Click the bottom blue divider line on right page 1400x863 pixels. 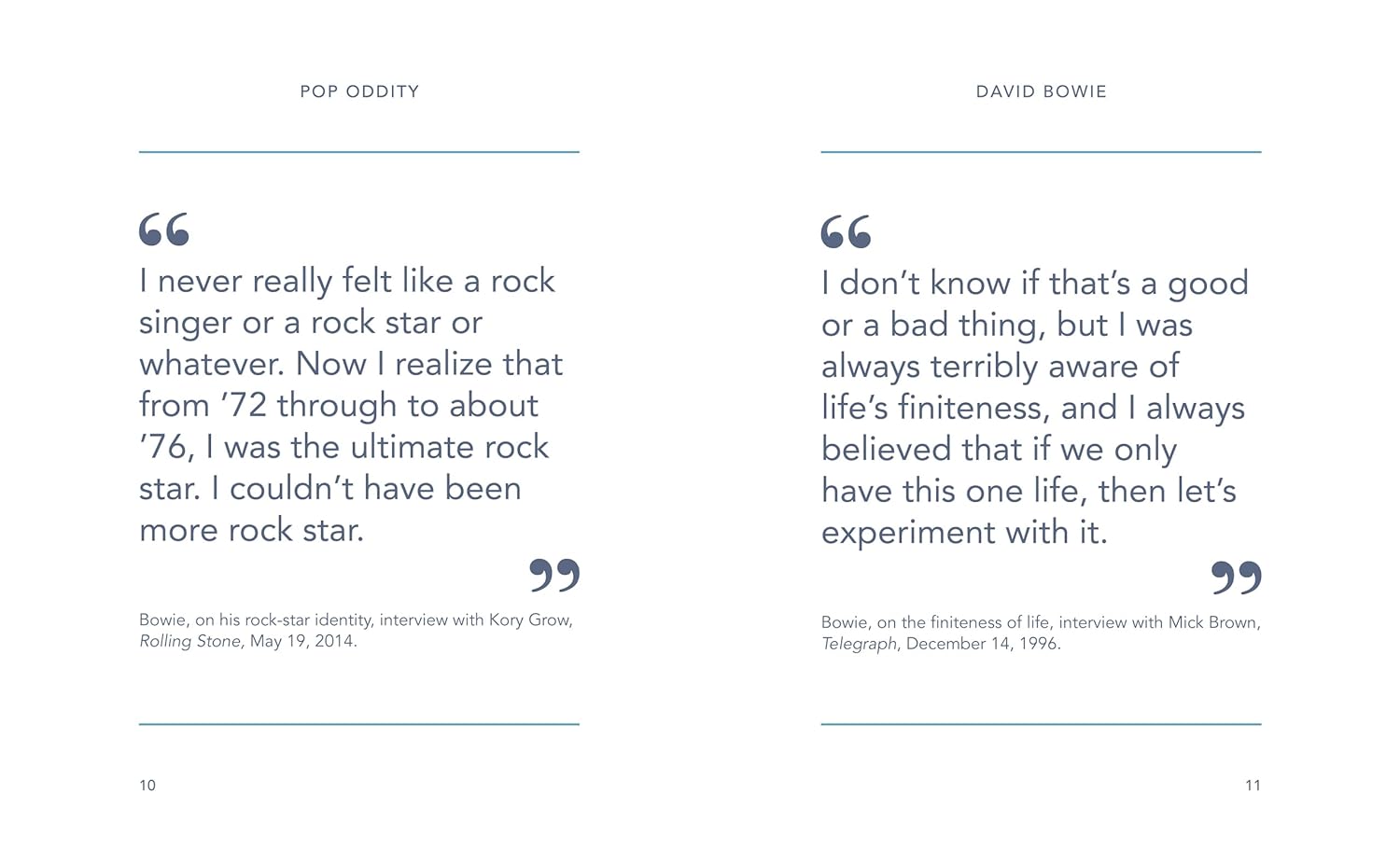click(1041, 724)
